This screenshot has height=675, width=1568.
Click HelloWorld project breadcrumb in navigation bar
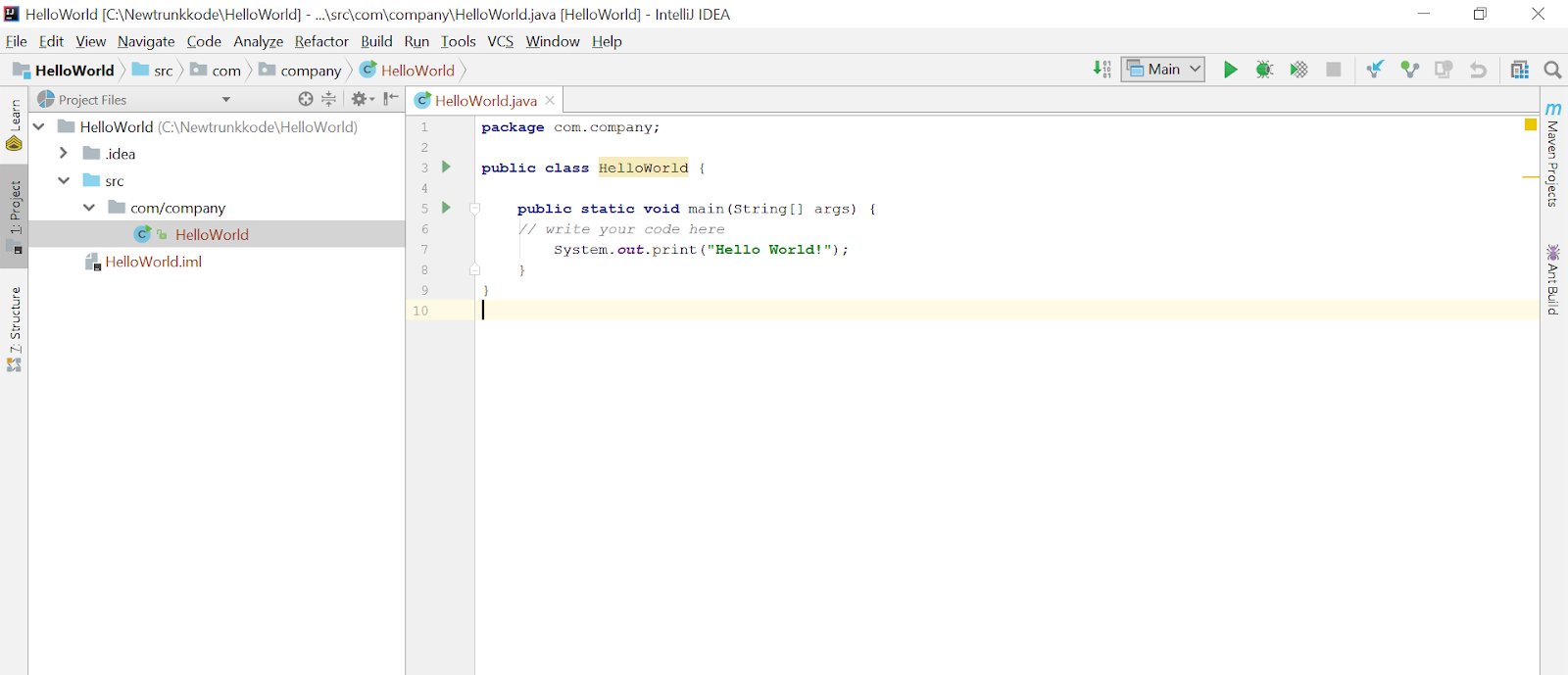64,70
